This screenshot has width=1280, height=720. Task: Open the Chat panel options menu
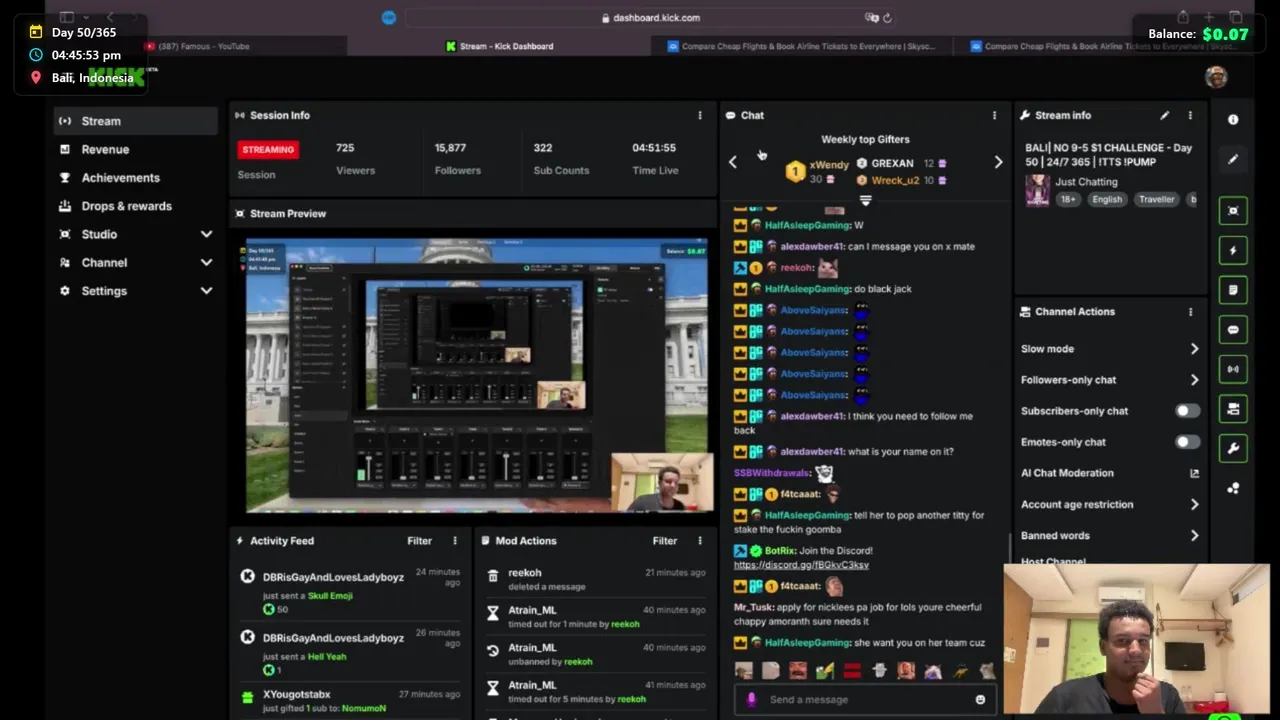[994, 115]
